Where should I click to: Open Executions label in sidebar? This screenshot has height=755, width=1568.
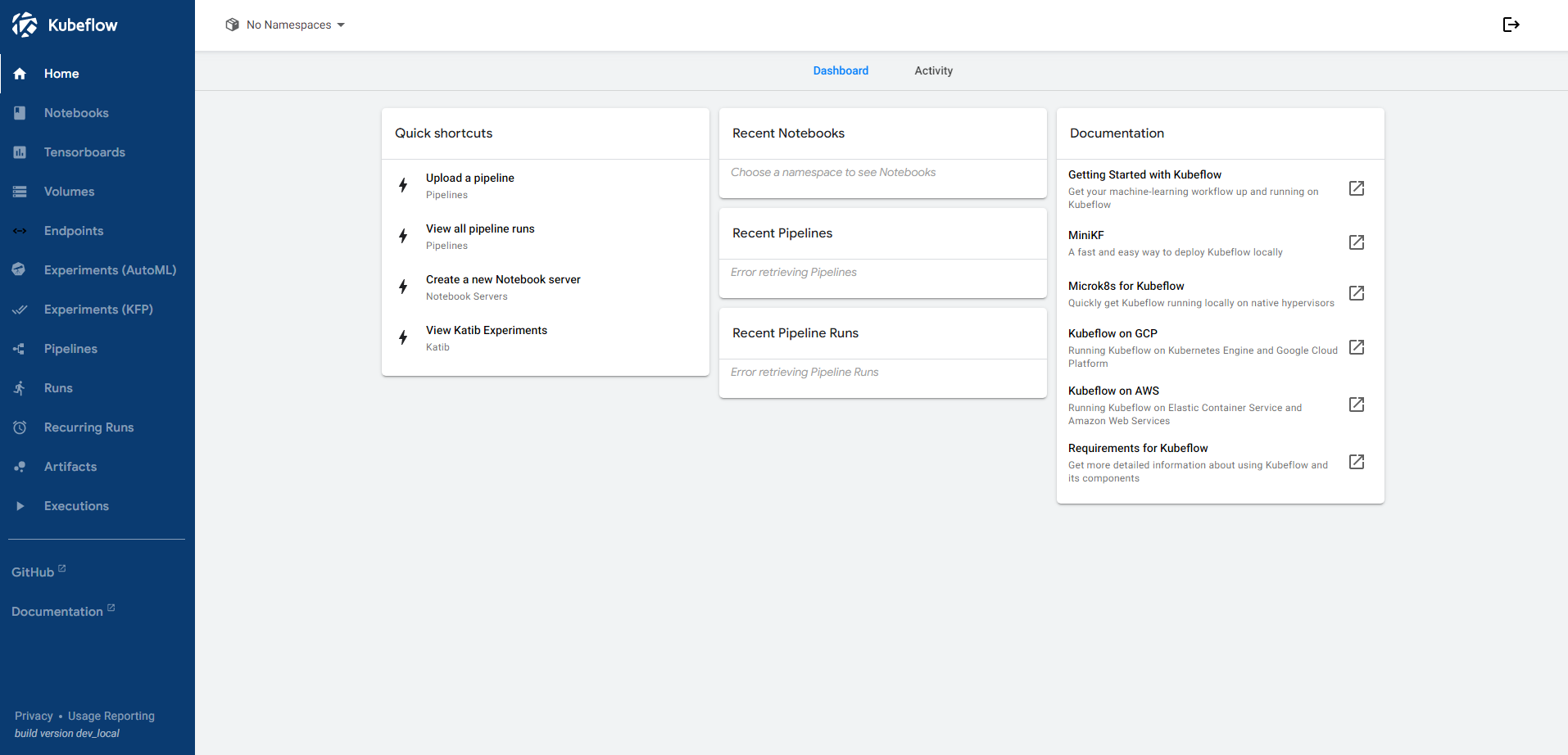(x=76, y=506)
